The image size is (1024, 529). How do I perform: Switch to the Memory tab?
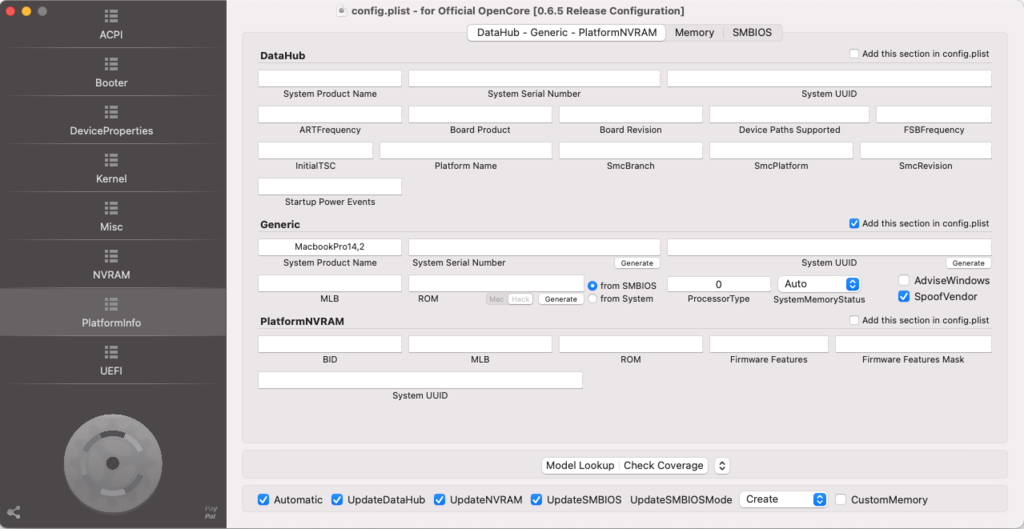pyautogui.click(x=694, y=33)
